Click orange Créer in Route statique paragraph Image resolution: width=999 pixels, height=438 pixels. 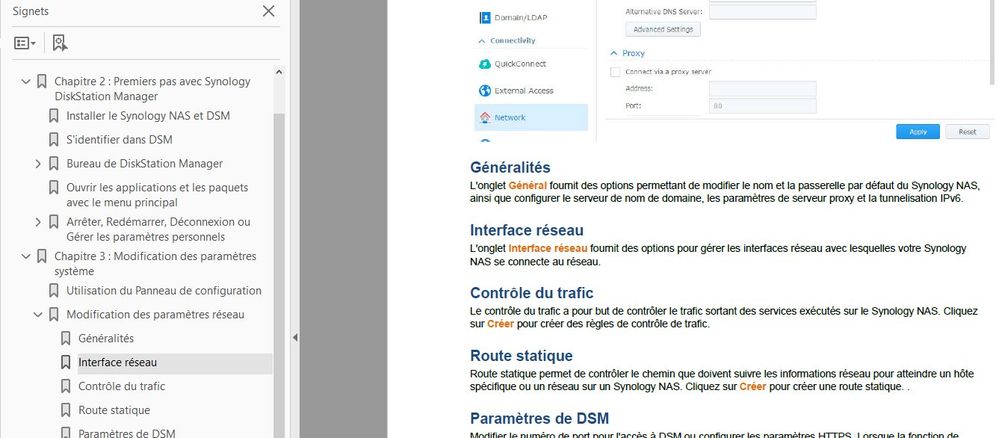pos(752,386)
